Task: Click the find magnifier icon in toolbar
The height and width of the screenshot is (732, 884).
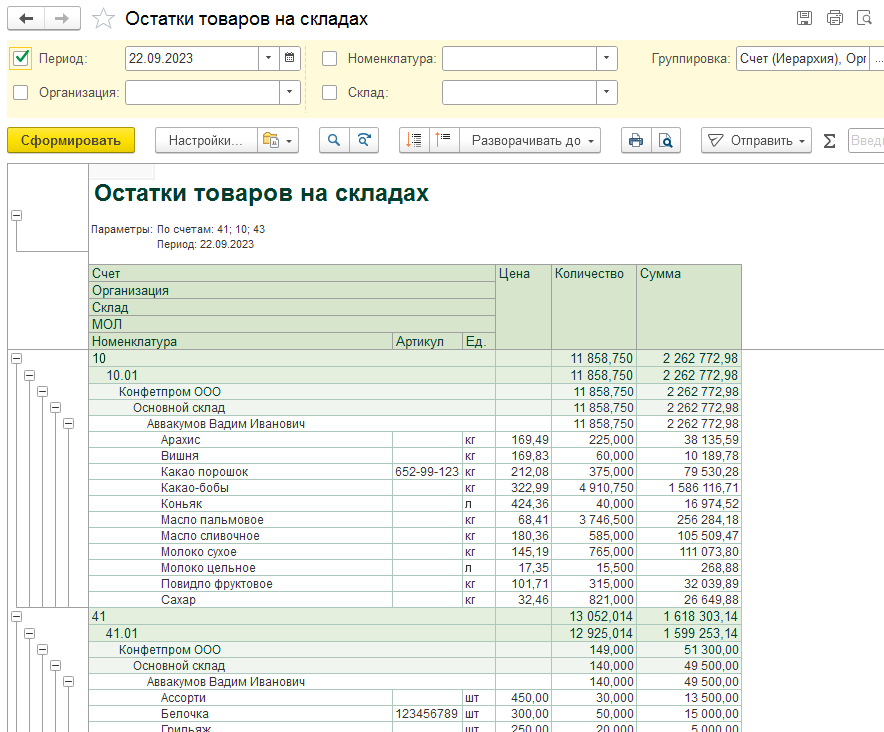Action: pyautogui.click(x=334, y=140)
